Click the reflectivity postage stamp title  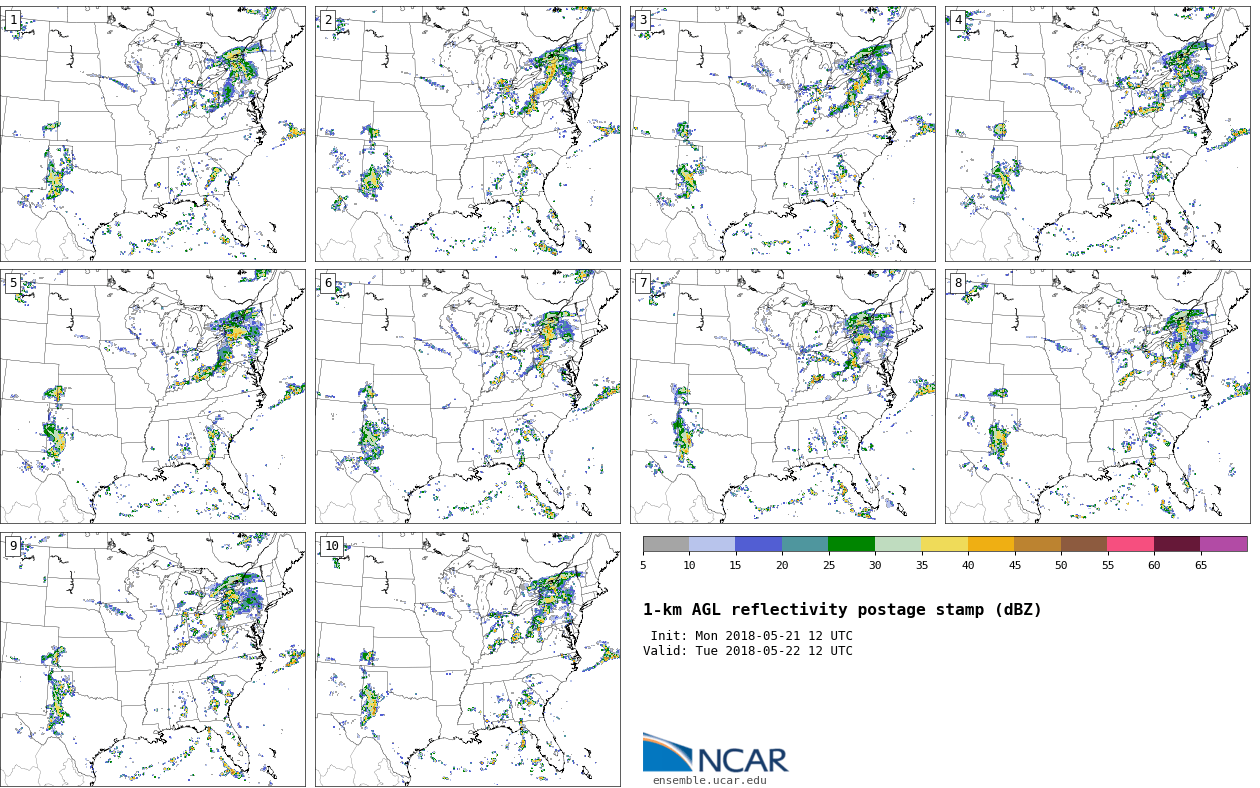point(842,610)
